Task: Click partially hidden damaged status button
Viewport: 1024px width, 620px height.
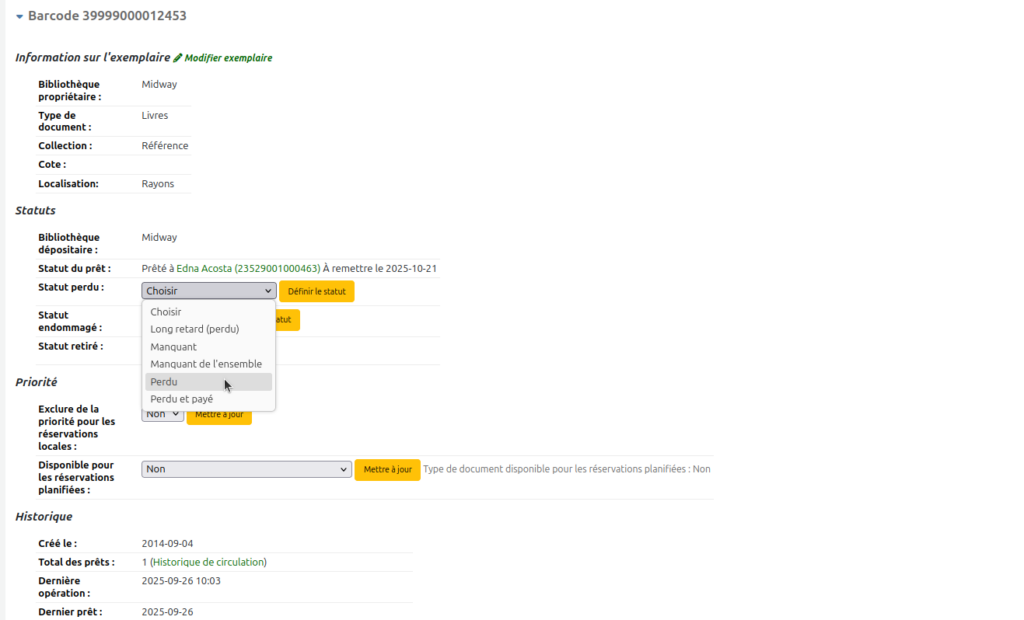Action: (287, 320)
